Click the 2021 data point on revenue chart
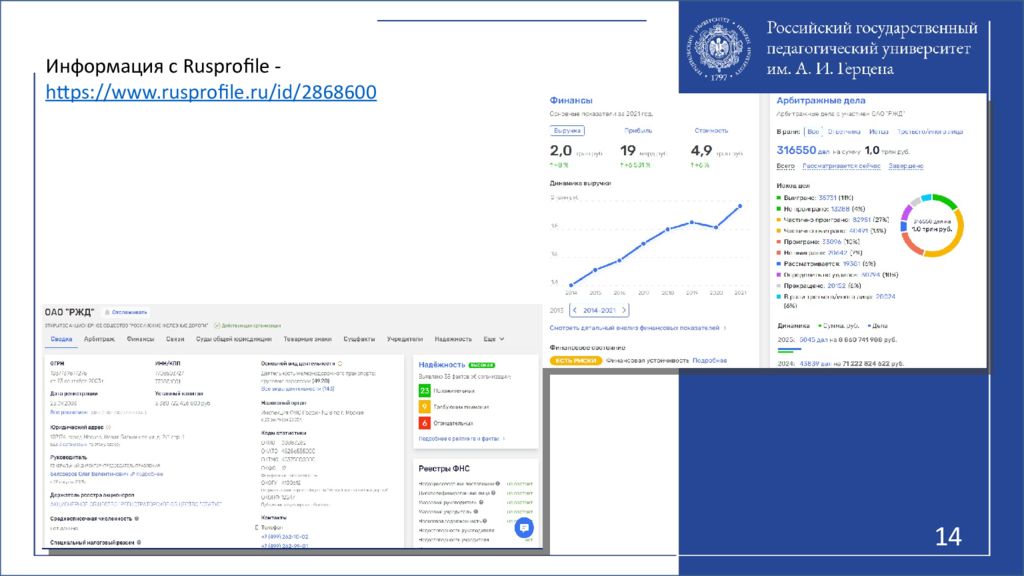 [740, 206]
